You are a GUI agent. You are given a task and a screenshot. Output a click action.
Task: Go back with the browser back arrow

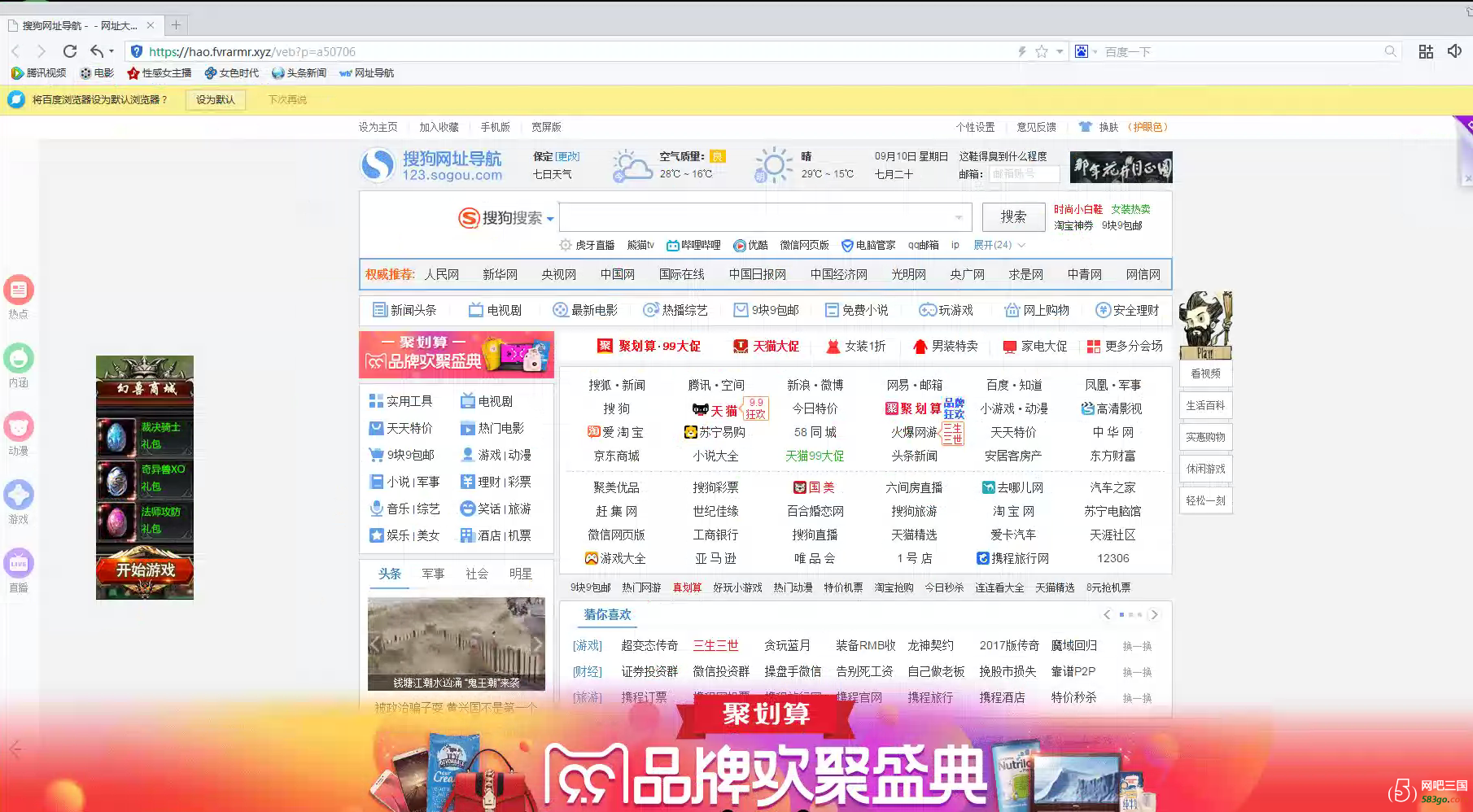pyautogui.click(x=15, y=51)
